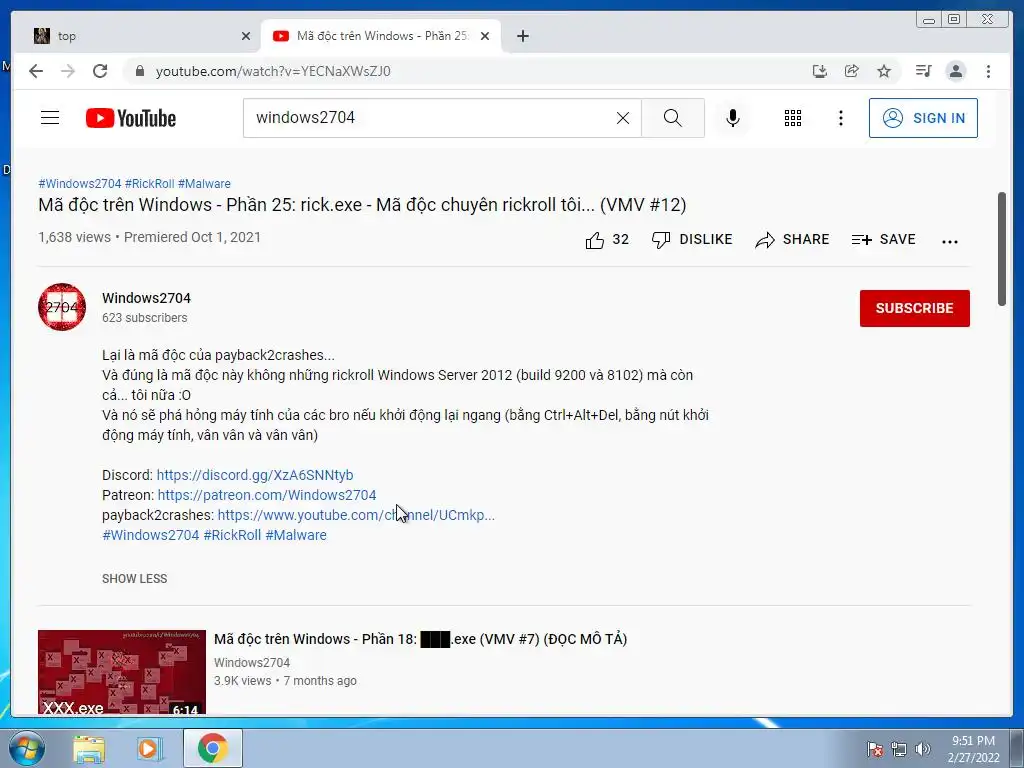Click the browser forward arrow
The height and width of the screenshot is (768, 1024).
pyautogui.click(x=68, y=71)
